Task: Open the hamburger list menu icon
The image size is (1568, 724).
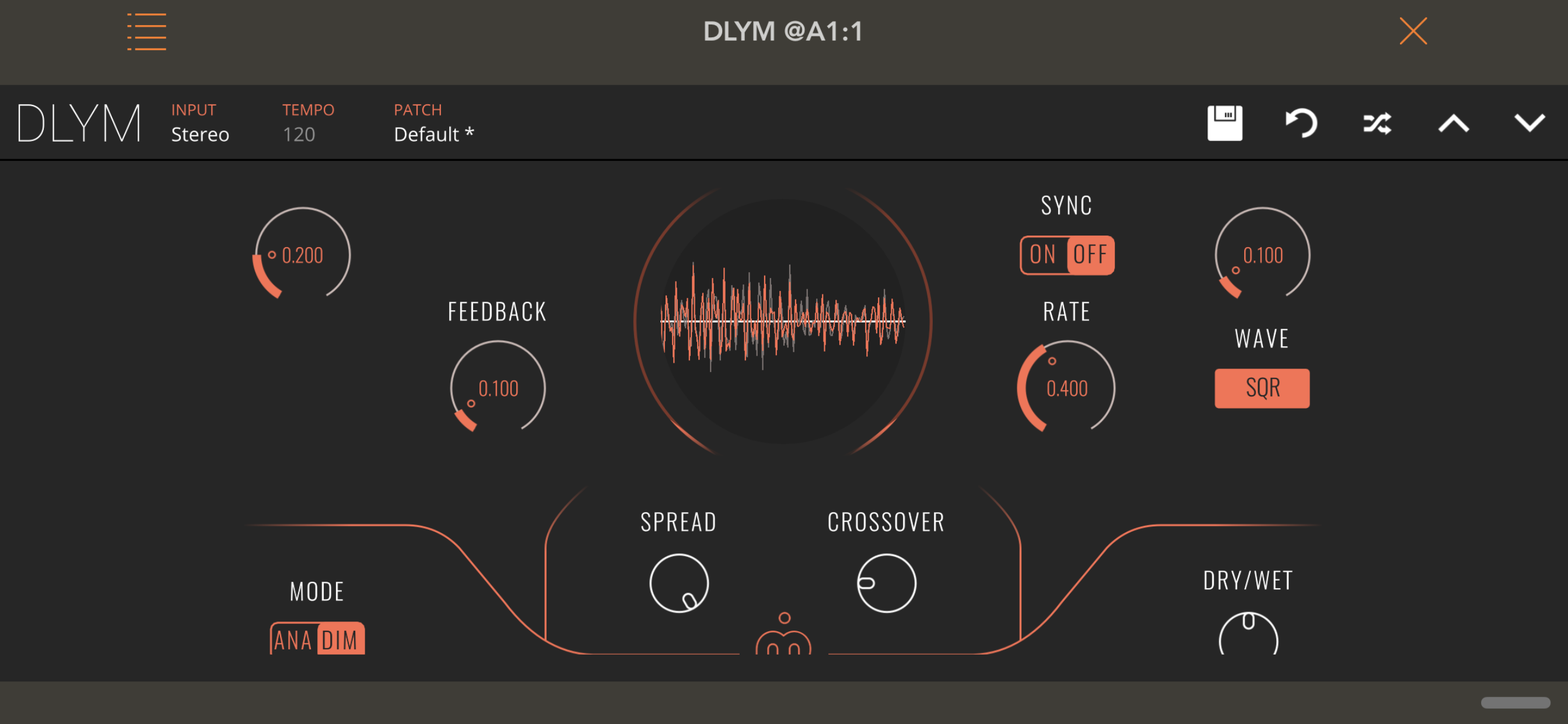Action: tap(146, 31)
